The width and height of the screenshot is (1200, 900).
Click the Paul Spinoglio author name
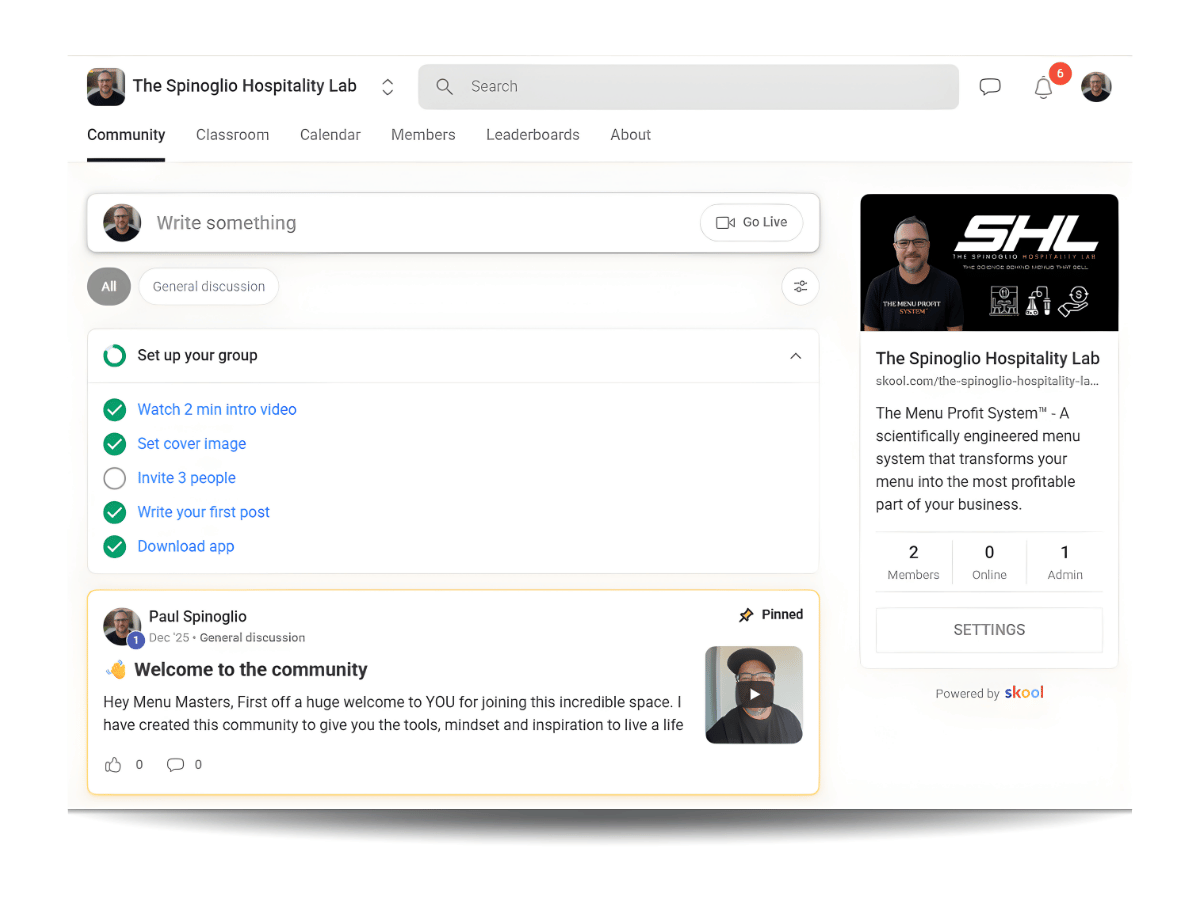pos(198,616)
